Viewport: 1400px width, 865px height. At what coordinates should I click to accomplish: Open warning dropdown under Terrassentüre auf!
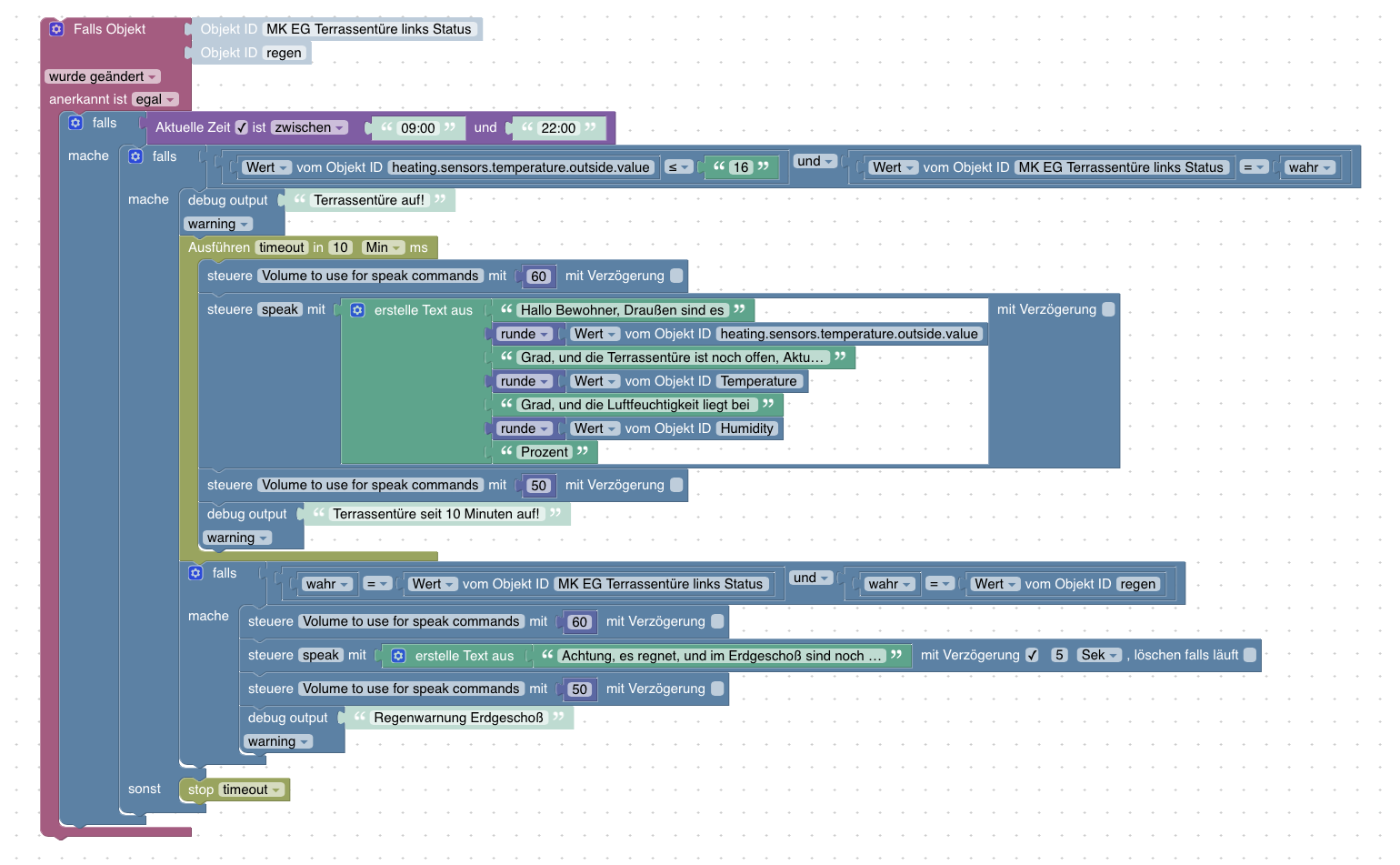pyautogui.click(x=218, y=224)
